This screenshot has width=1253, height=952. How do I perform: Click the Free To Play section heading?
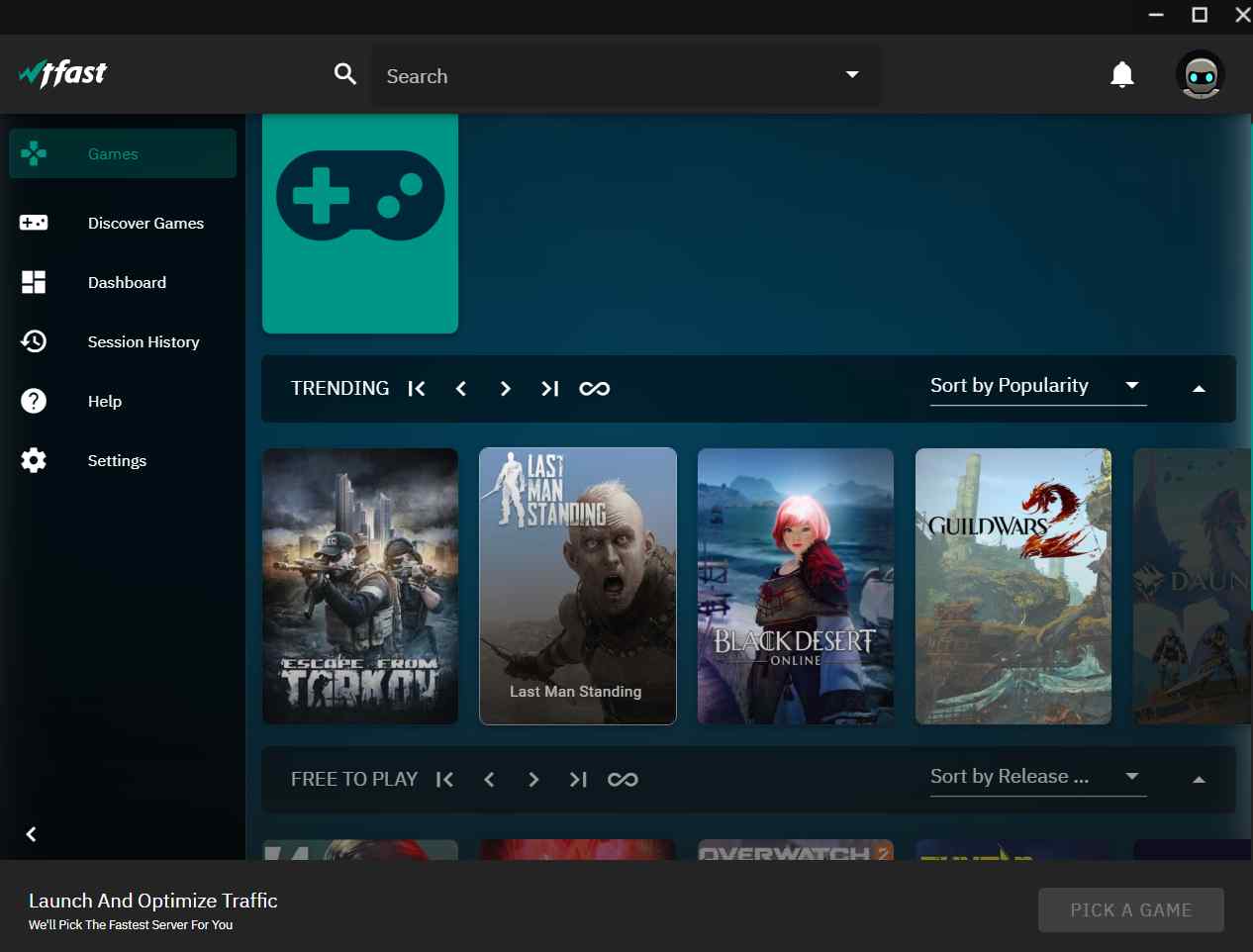pos(354,780)
